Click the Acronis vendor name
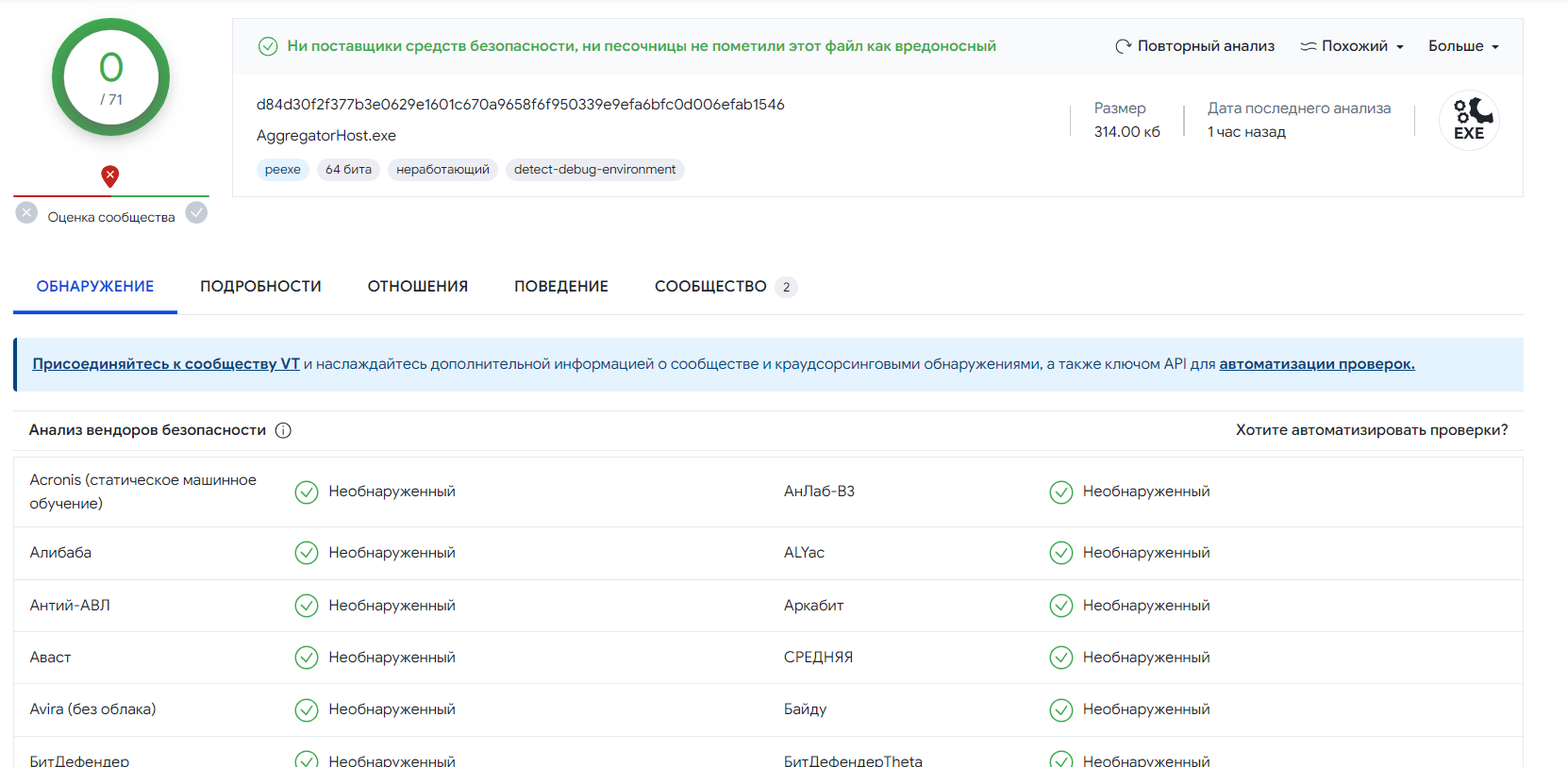Image resolution: width=1568 pixels, height=767 pixels. 143,492
